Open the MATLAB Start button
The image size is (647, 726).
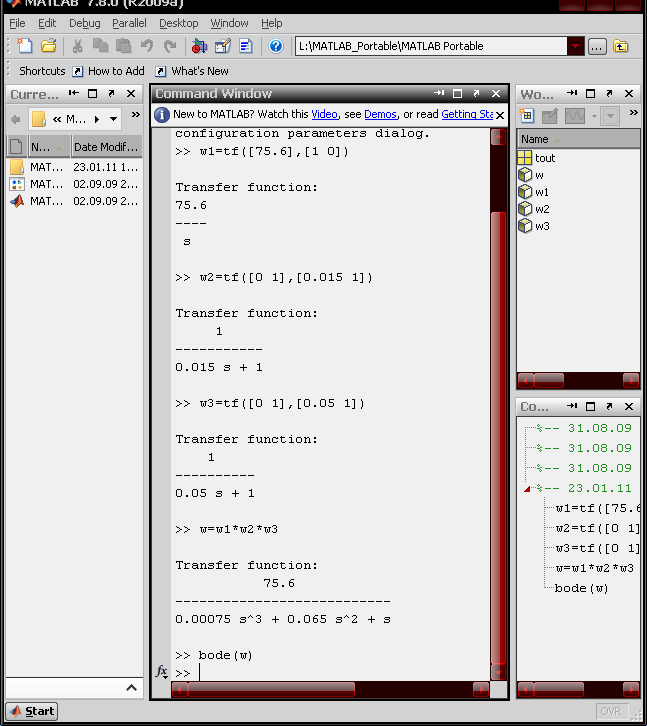tap(32, 711)
